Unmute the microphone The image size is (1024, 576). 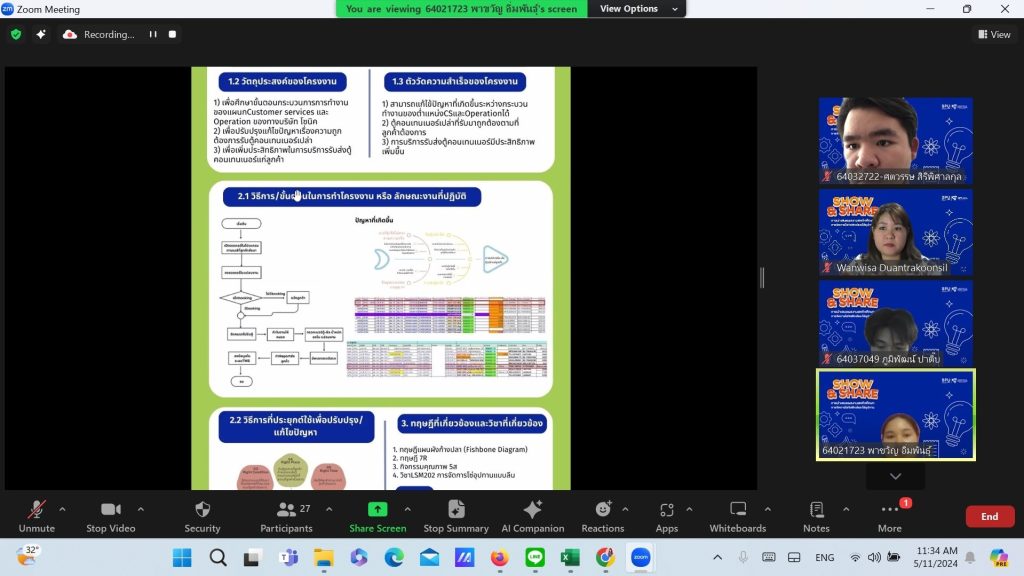tap(37, 517)
